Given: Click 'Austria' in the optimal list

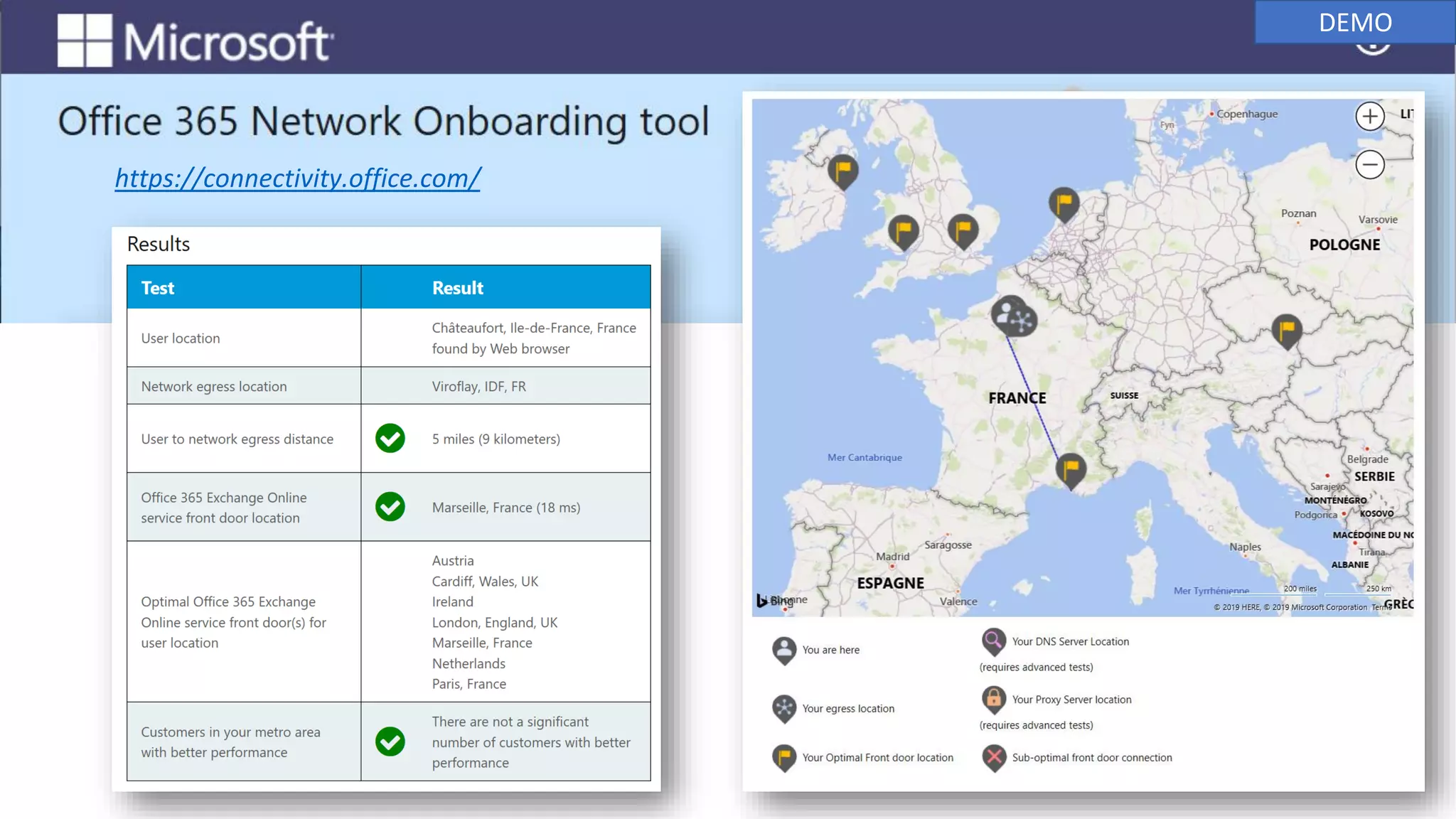Looking at the screenshot, I should (x=453, y=560).
